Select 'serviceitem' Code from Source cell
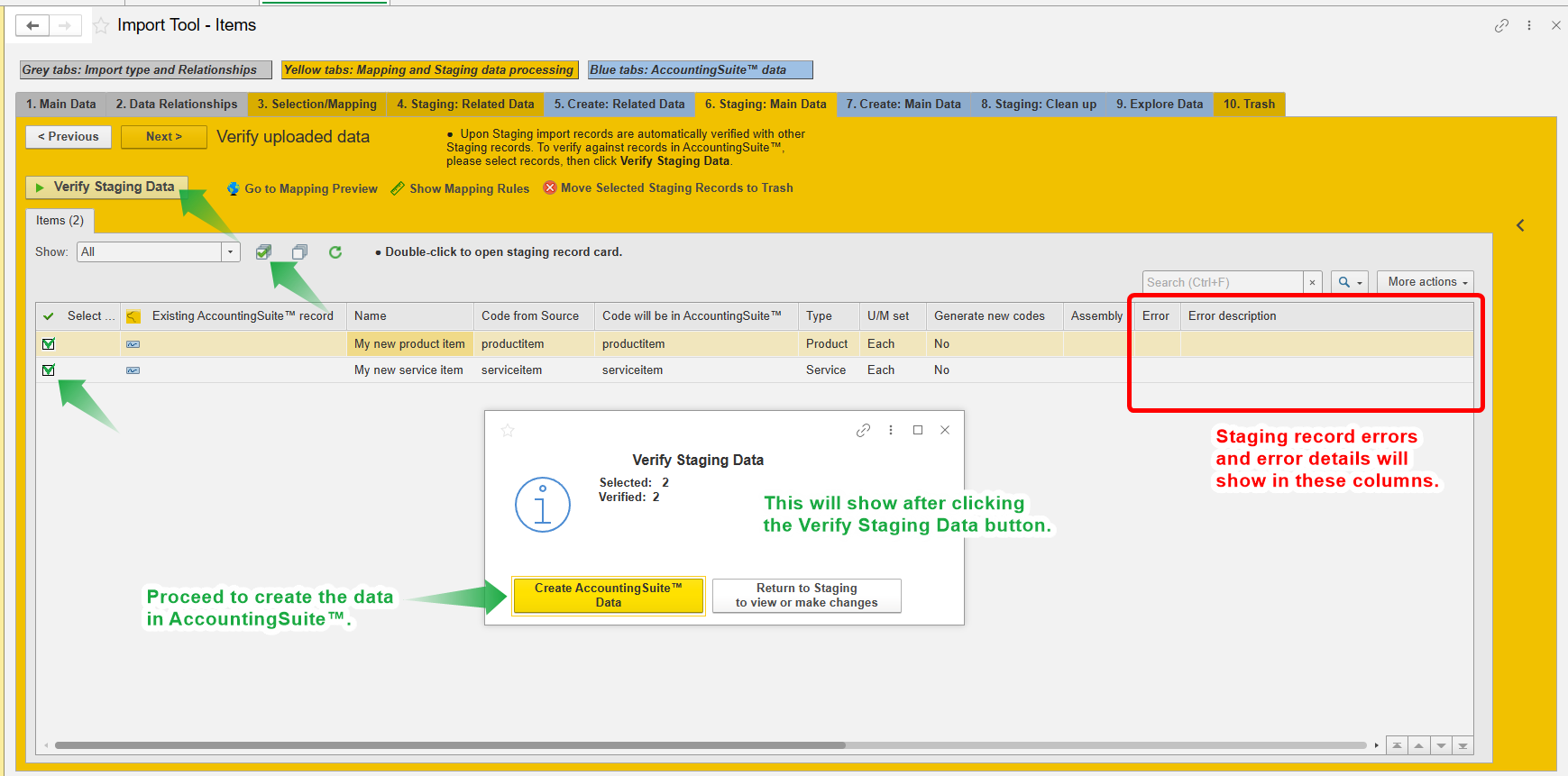Screen dimensions: 1568x776 (x=534, y=370)
